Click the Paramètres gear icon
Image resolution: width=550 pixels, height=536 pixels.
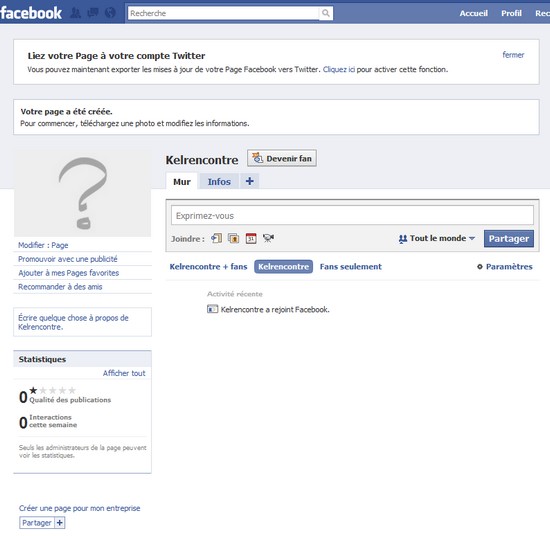(x=479, y=267)
